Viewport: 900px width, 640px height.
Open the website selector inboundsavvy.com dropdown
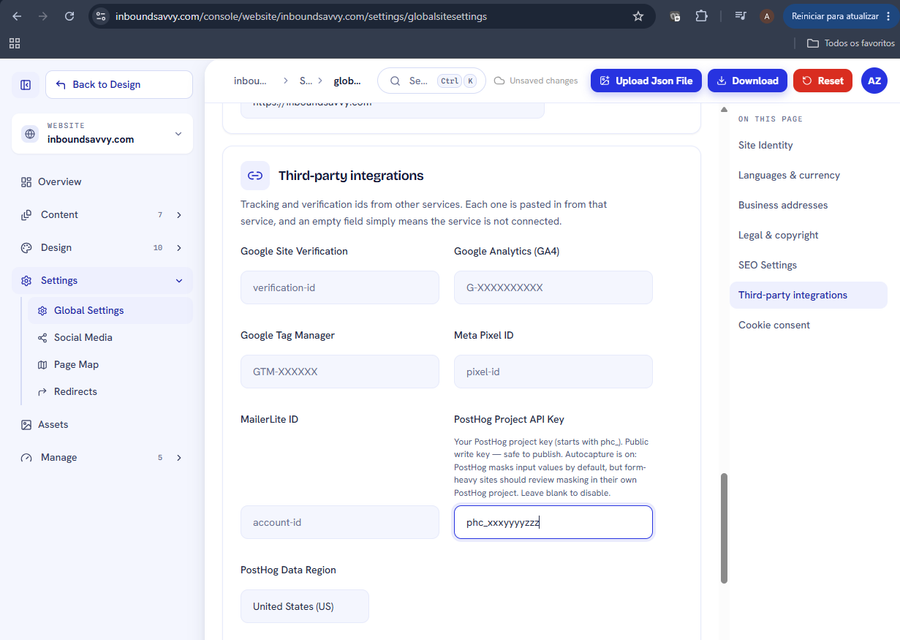point(102,134)
